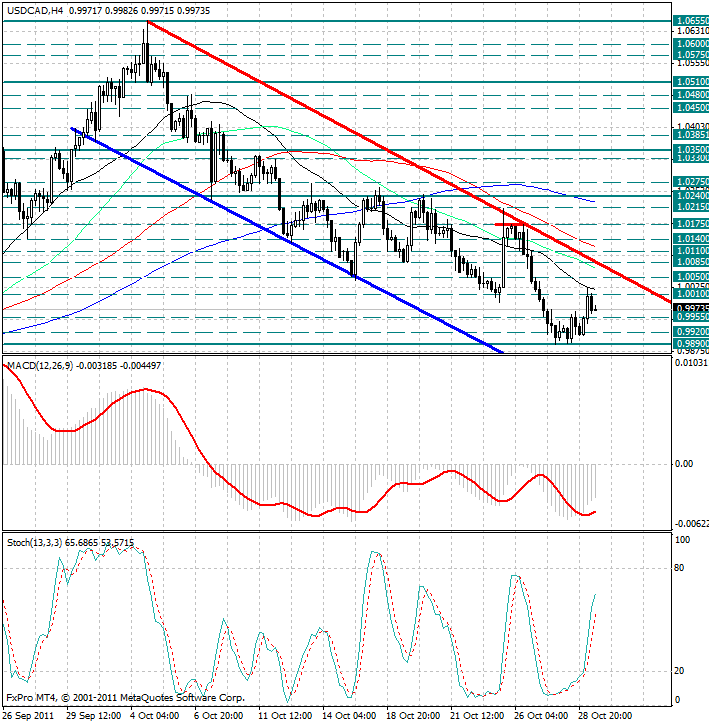Click the 1.0275 price level label

pos(691,182)
